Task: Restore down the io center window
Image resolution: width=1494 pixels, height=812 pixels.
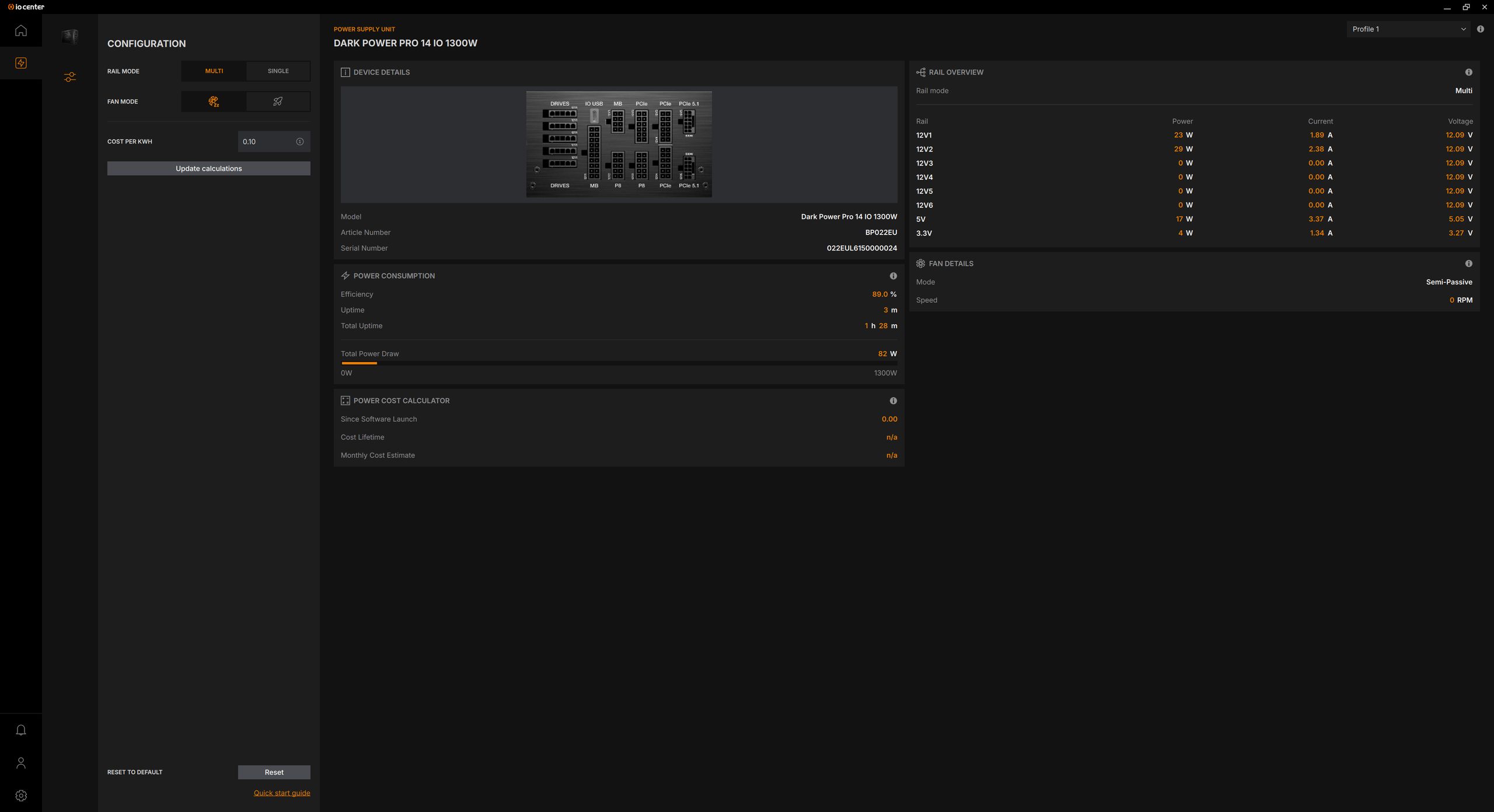Action: tap(1465, 7)
